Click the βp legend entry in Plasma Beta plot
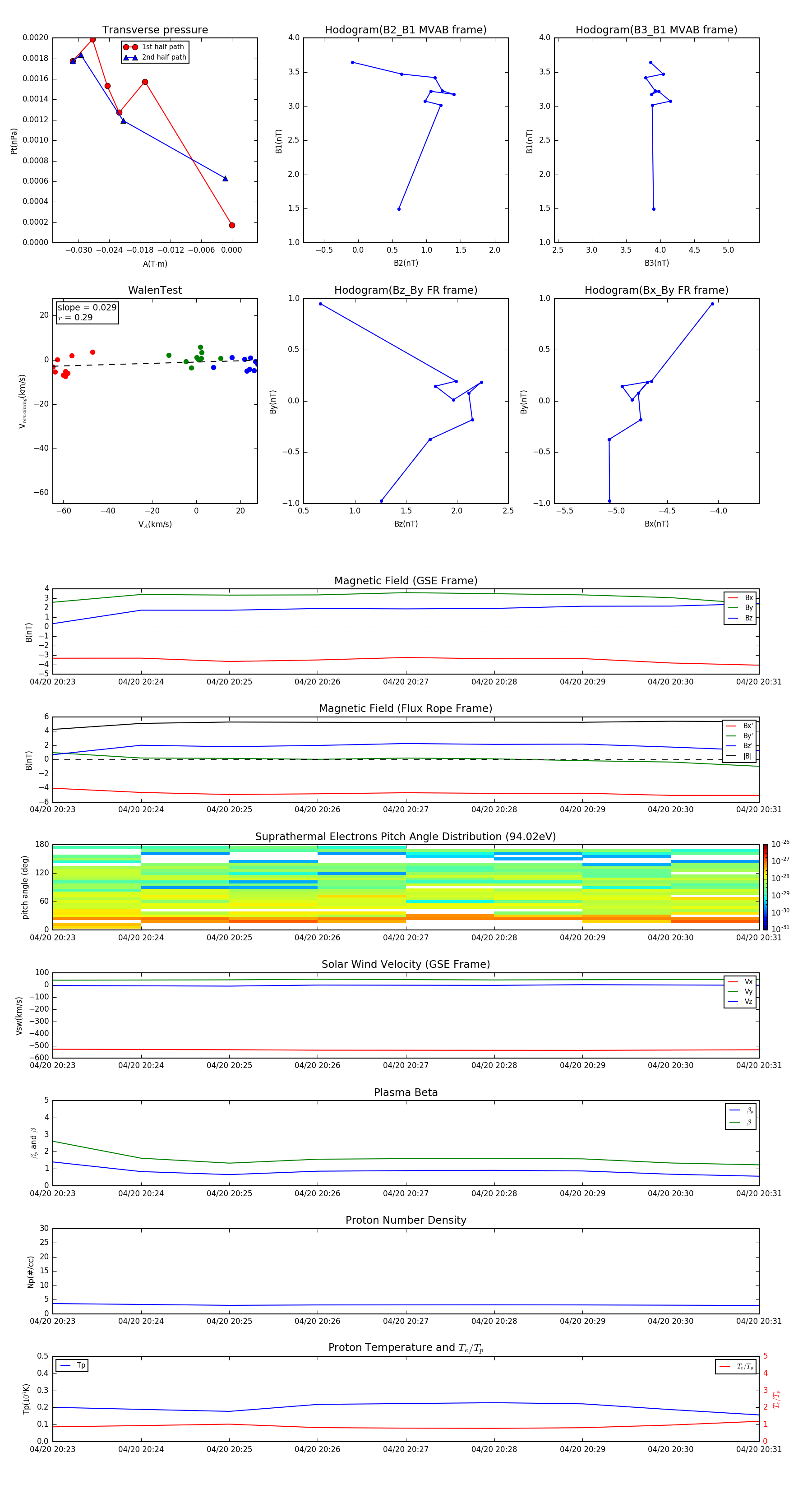The image size is (812, 1489). pyautogui.click(x=741, y=1110)
